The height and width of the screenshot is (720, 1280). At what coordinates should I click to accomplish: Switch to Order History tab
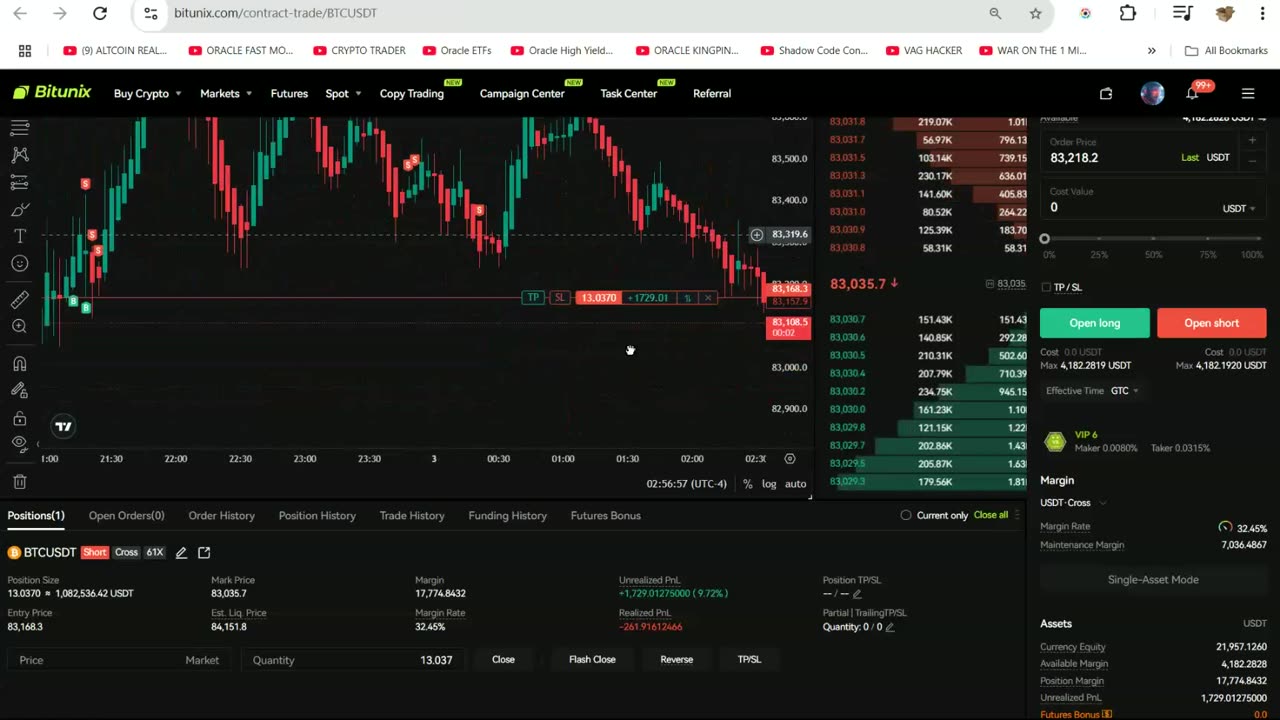tap(222, 515)
